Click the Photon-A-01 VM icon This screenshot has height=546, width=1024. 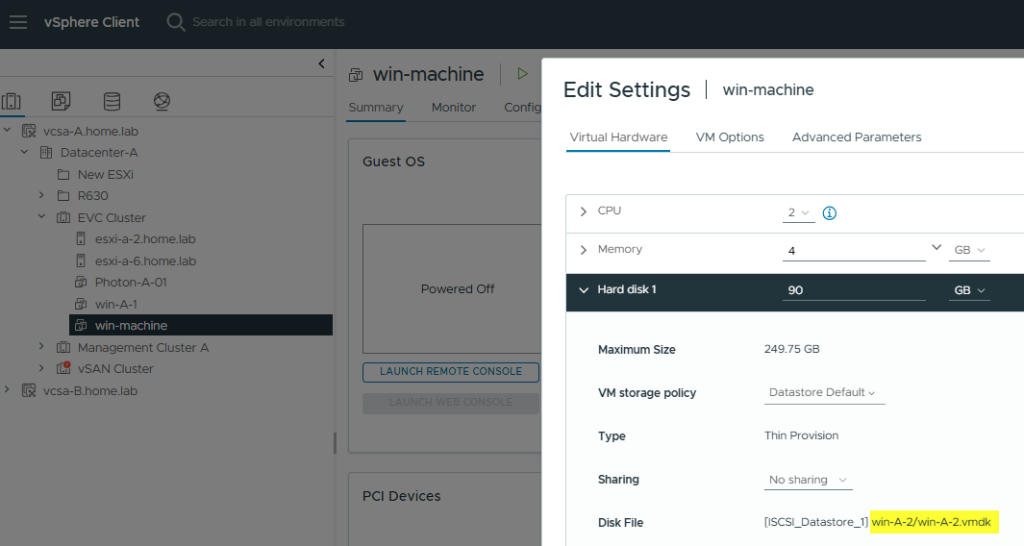point(80,282)
